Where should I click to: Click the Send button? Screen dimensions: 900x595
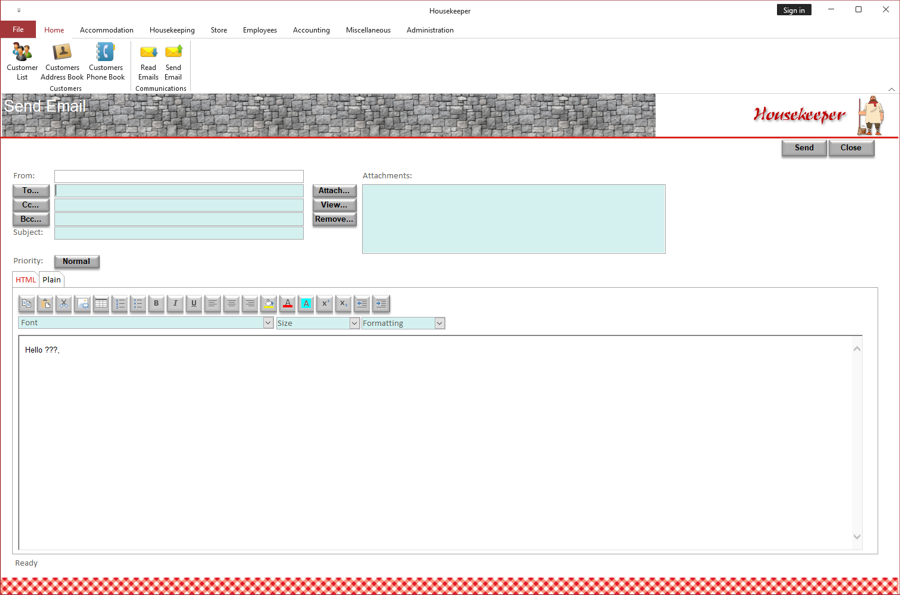[x=804, y=148]
